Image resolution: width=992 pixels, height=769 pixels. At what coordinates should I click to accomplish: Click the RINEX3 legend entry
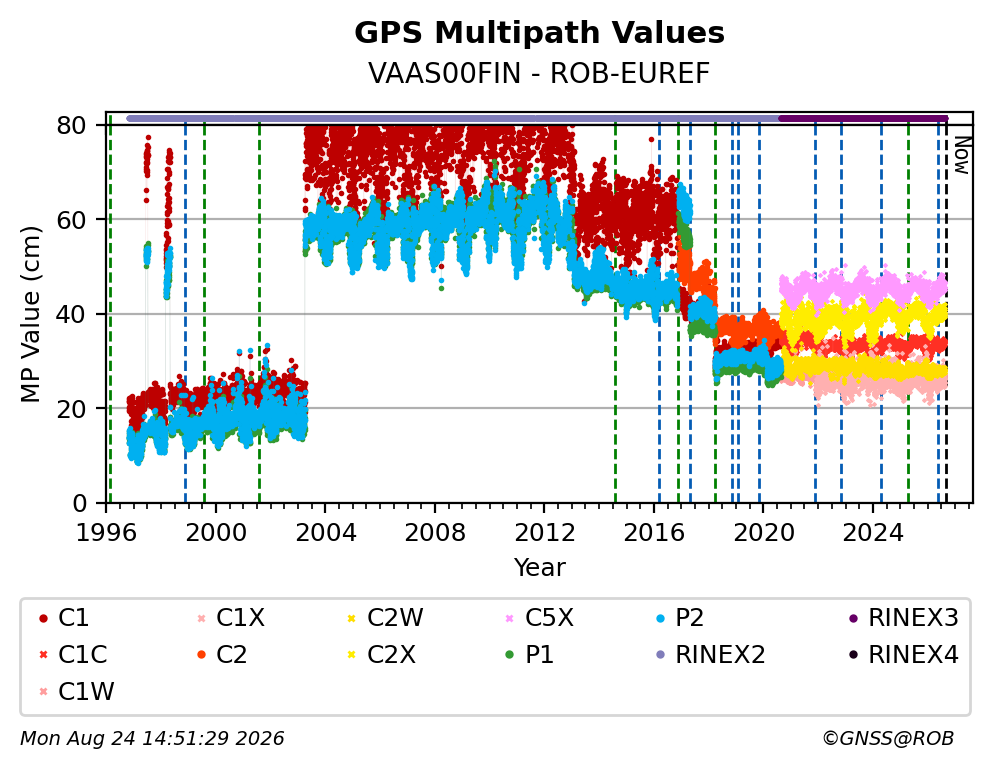(x=903, y=618)
